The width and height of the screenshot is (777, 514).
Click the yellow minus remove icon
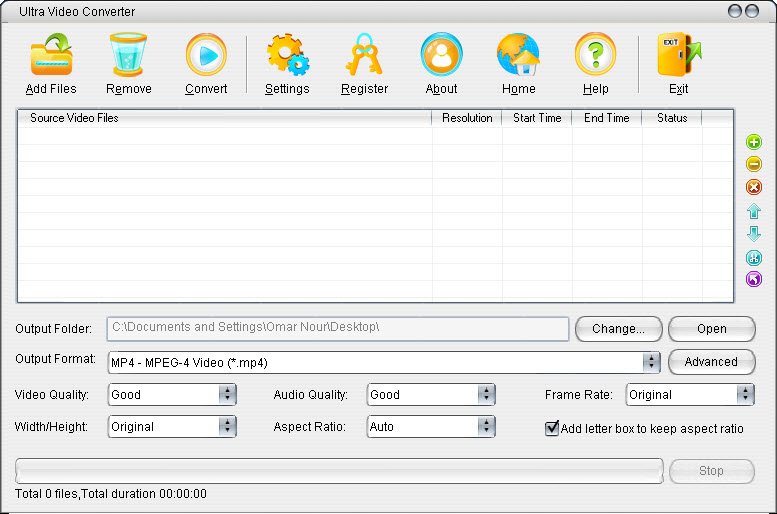tap(754, 164)
